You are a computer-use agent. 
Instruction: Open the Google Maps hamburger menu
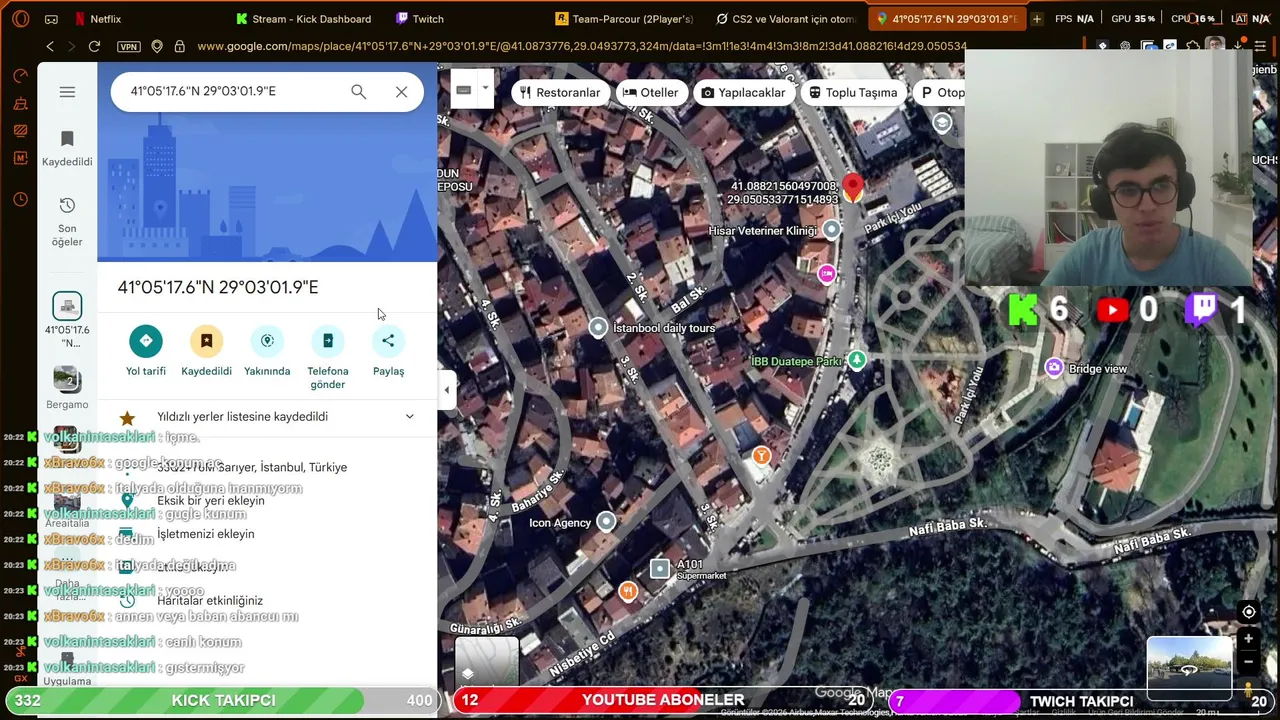pos(67,92)
